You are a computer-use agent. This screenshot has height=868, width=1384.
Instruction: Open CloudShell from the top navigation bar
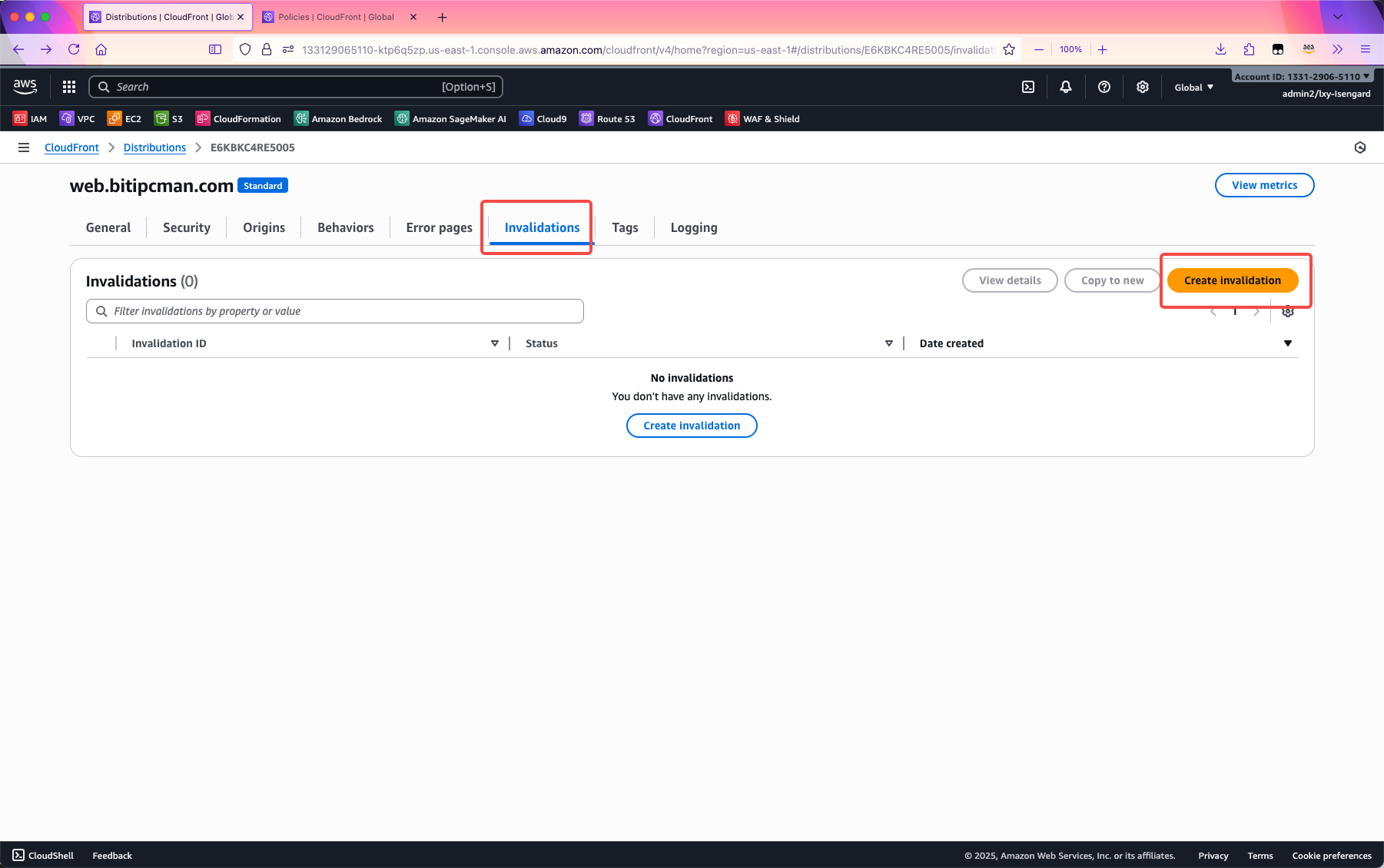pyautogui.click(x=1028, y=87)
